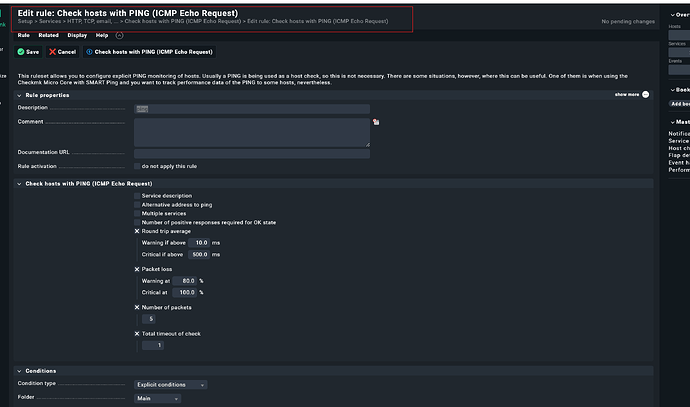Open the Folder Main dropdown
This screenshot has height=407, width=690.
(157, 399)
